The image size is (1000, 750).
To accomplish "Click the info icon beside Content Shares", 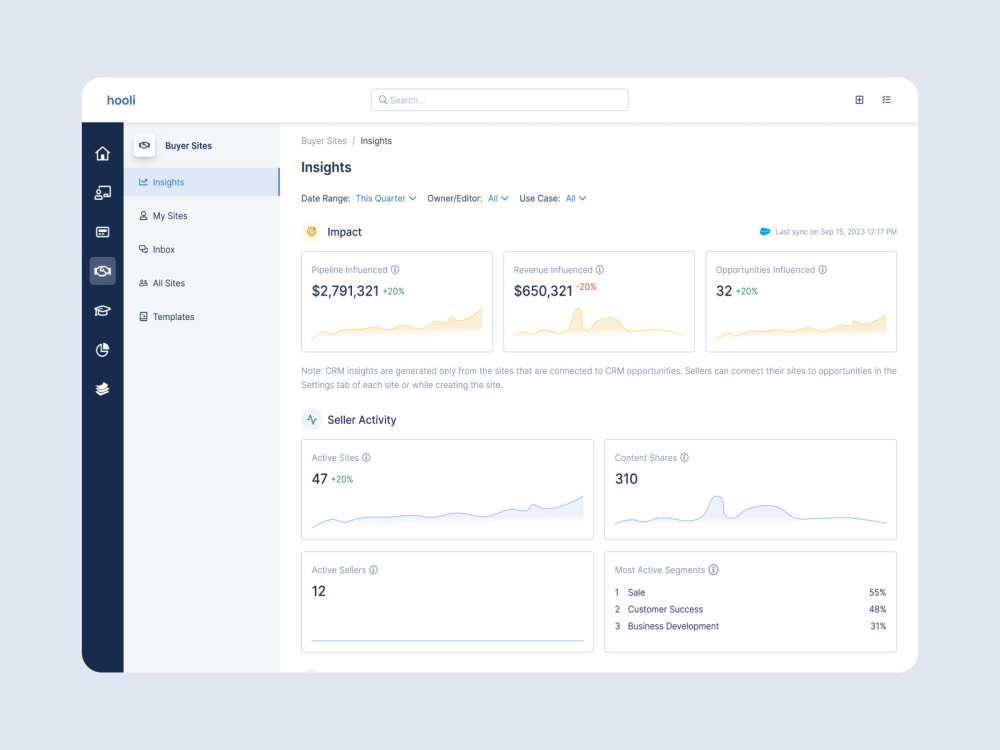I will point(684,458).
